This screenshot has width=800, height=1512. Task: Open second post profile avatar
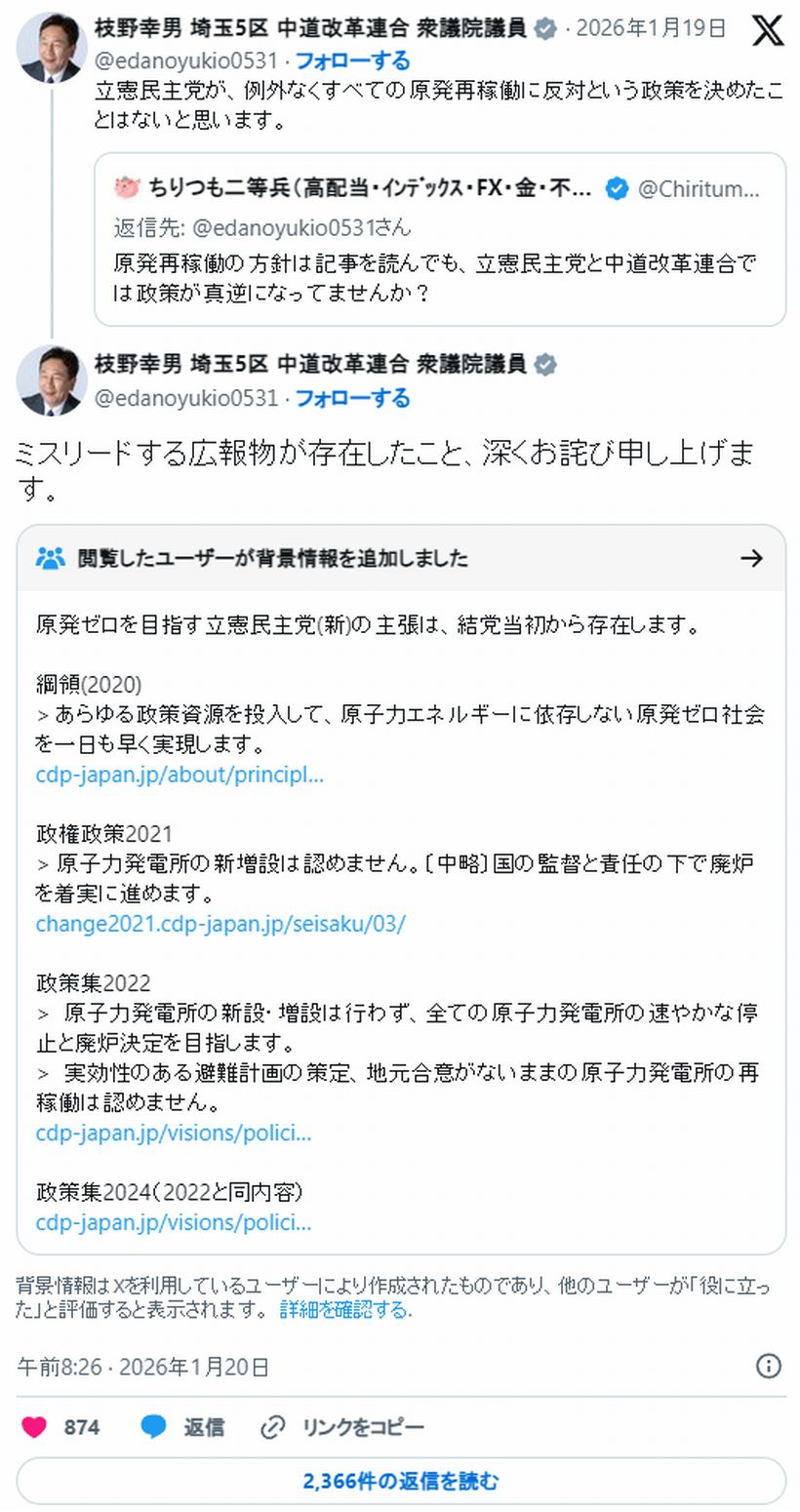pos(52,379)
